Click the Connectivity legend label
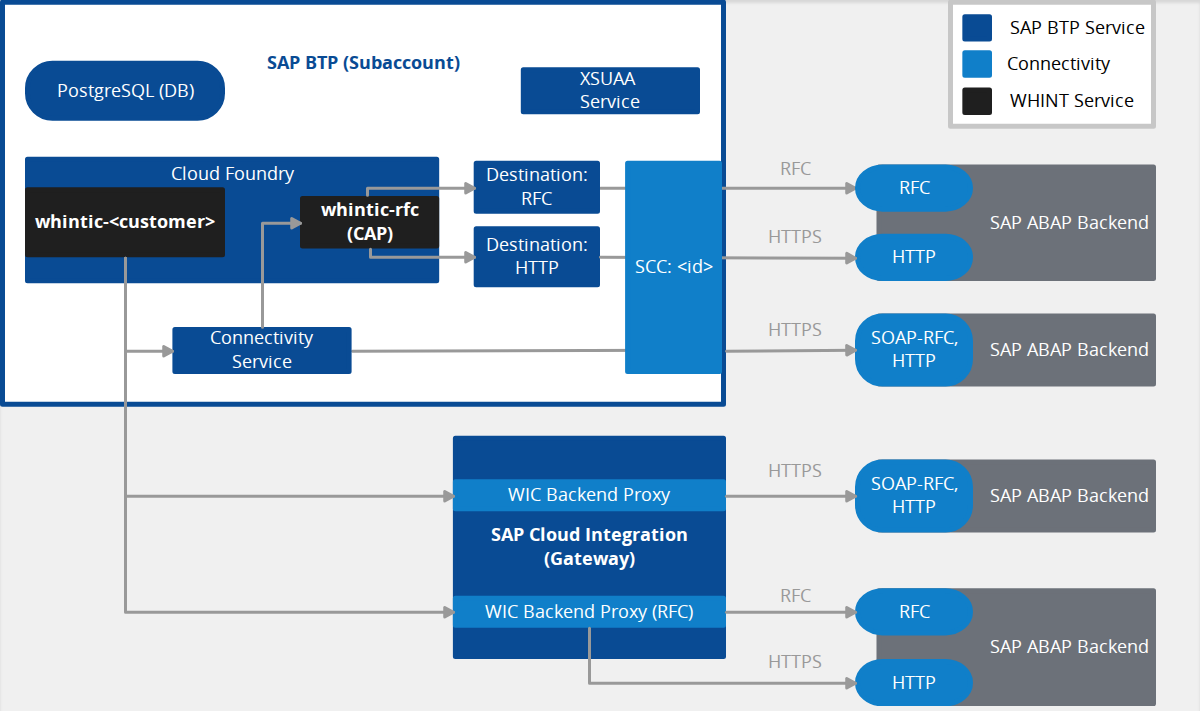This screenshot has width=1200, height=711. (x=1058, y=64)
